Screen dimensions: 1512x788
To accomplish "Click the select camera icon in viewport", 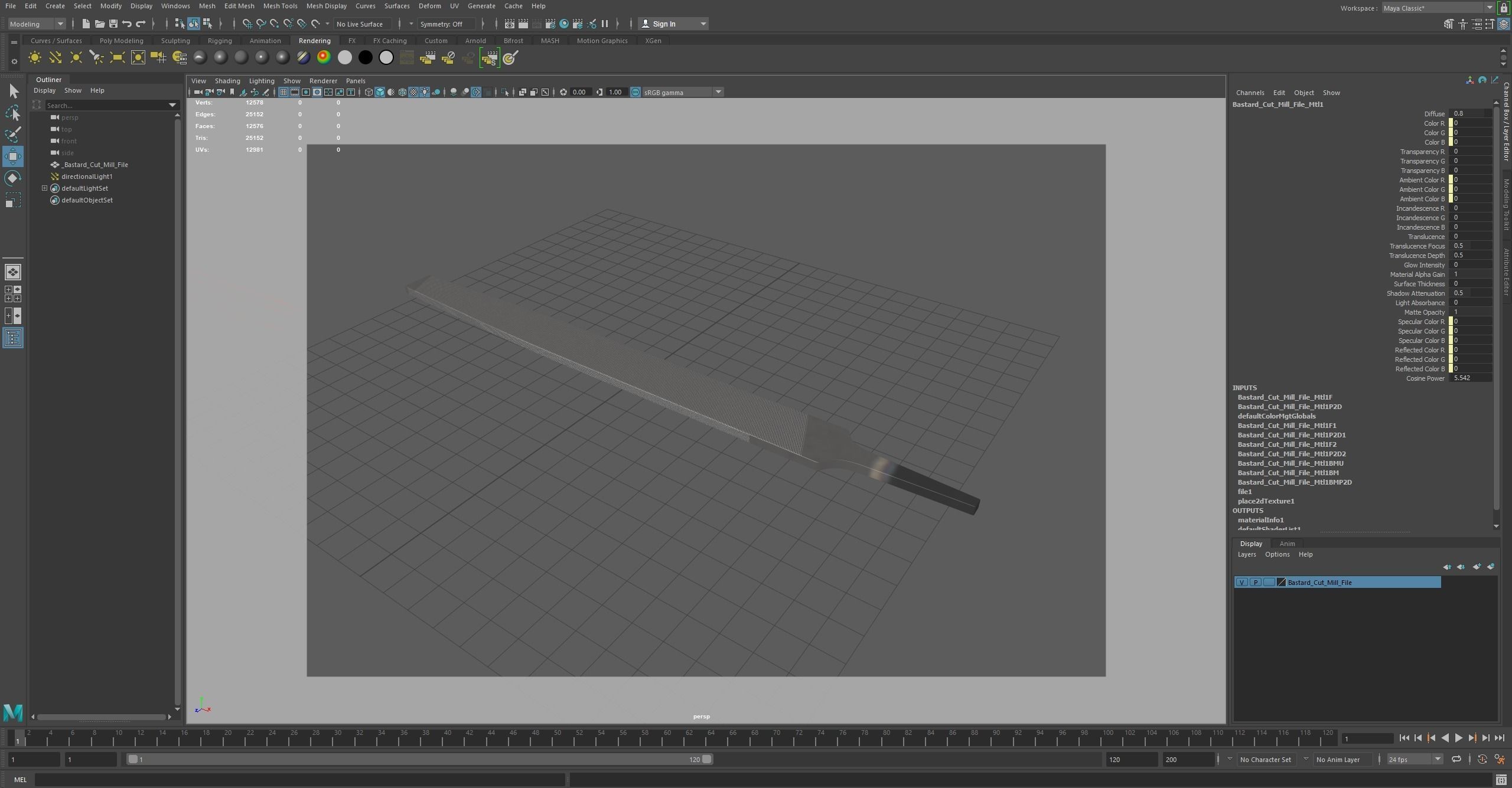I will pyautogui.click(x=198, y=92).
